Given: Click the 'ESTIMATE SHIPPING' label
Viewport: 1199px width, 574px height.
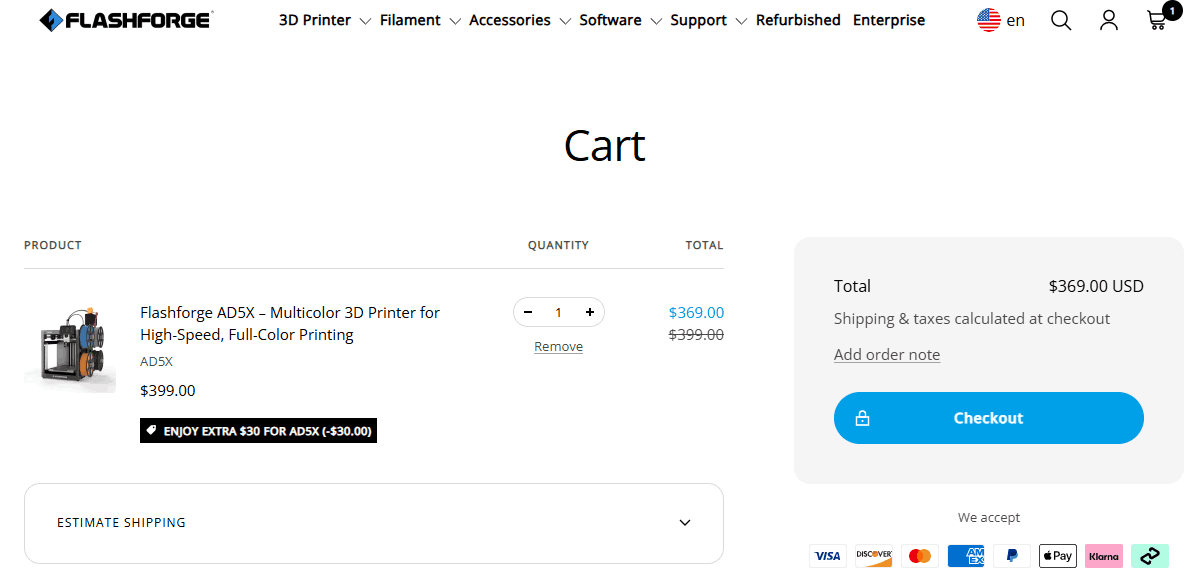Looking at the screenshot, I should click(122, 523).
